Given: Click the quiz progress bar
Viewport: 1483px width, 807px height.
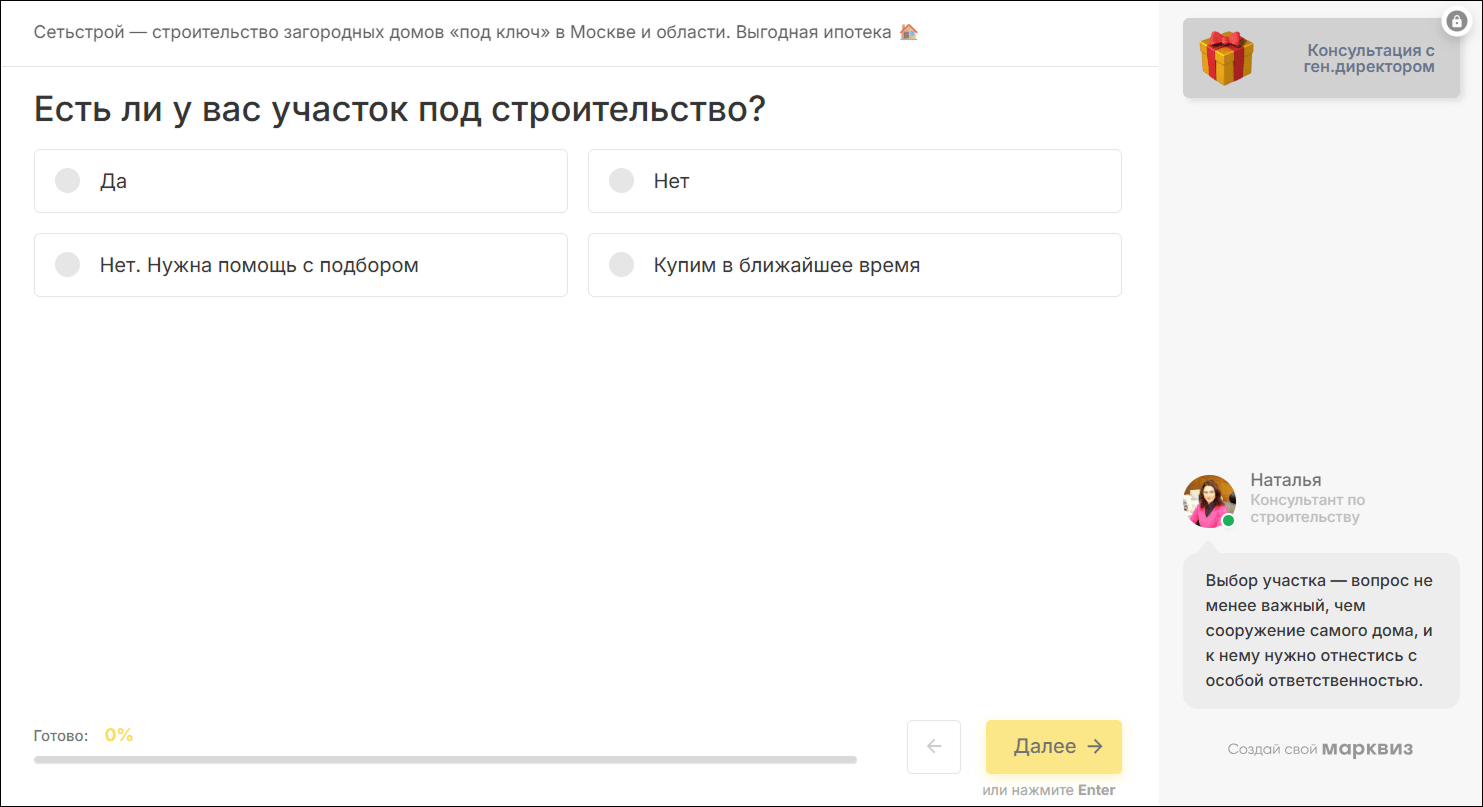Looking at the screenshot, I should click(x=445, y=760).
